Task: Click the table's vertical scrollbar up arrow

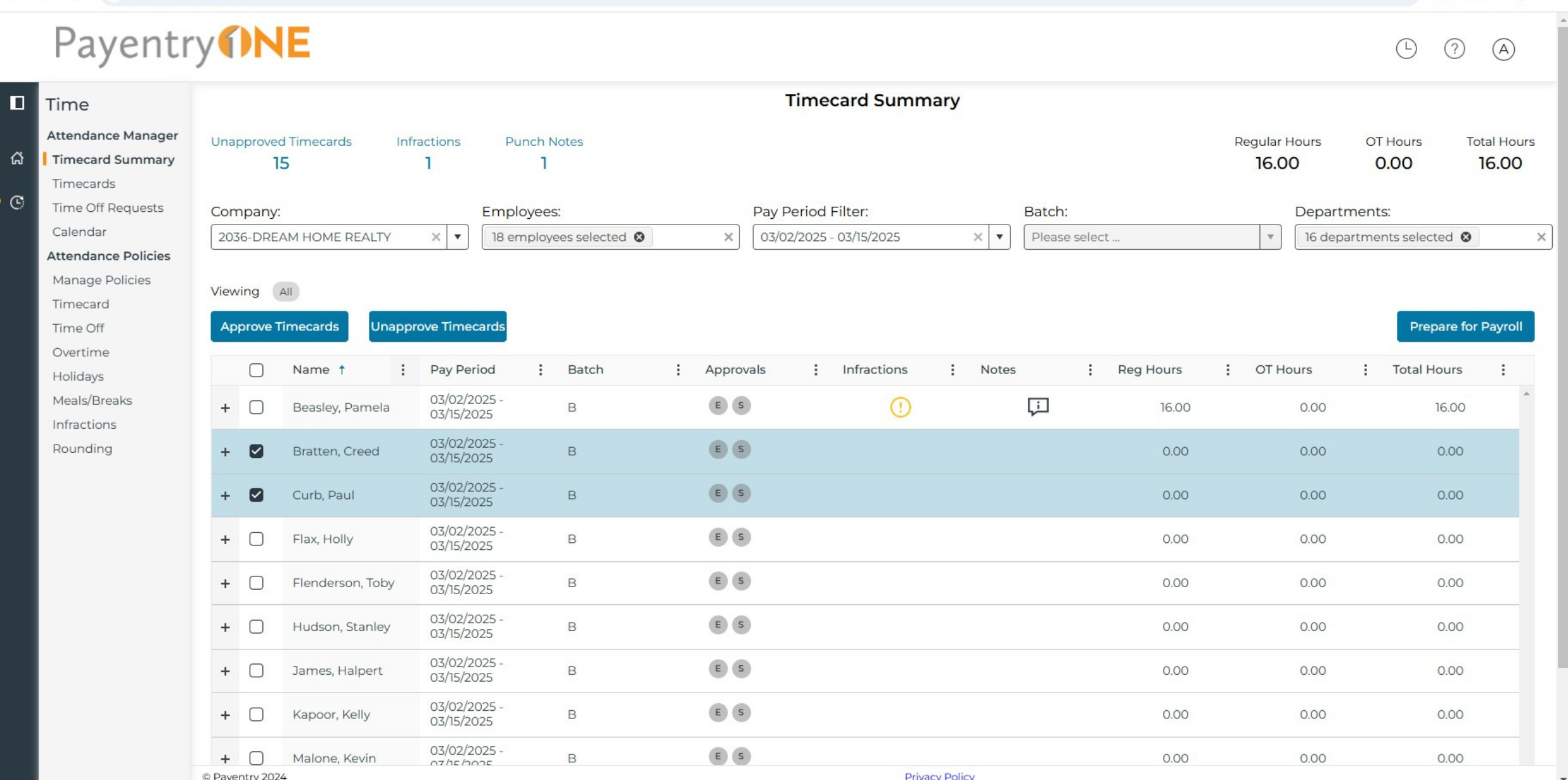Action: [1526, 394]
